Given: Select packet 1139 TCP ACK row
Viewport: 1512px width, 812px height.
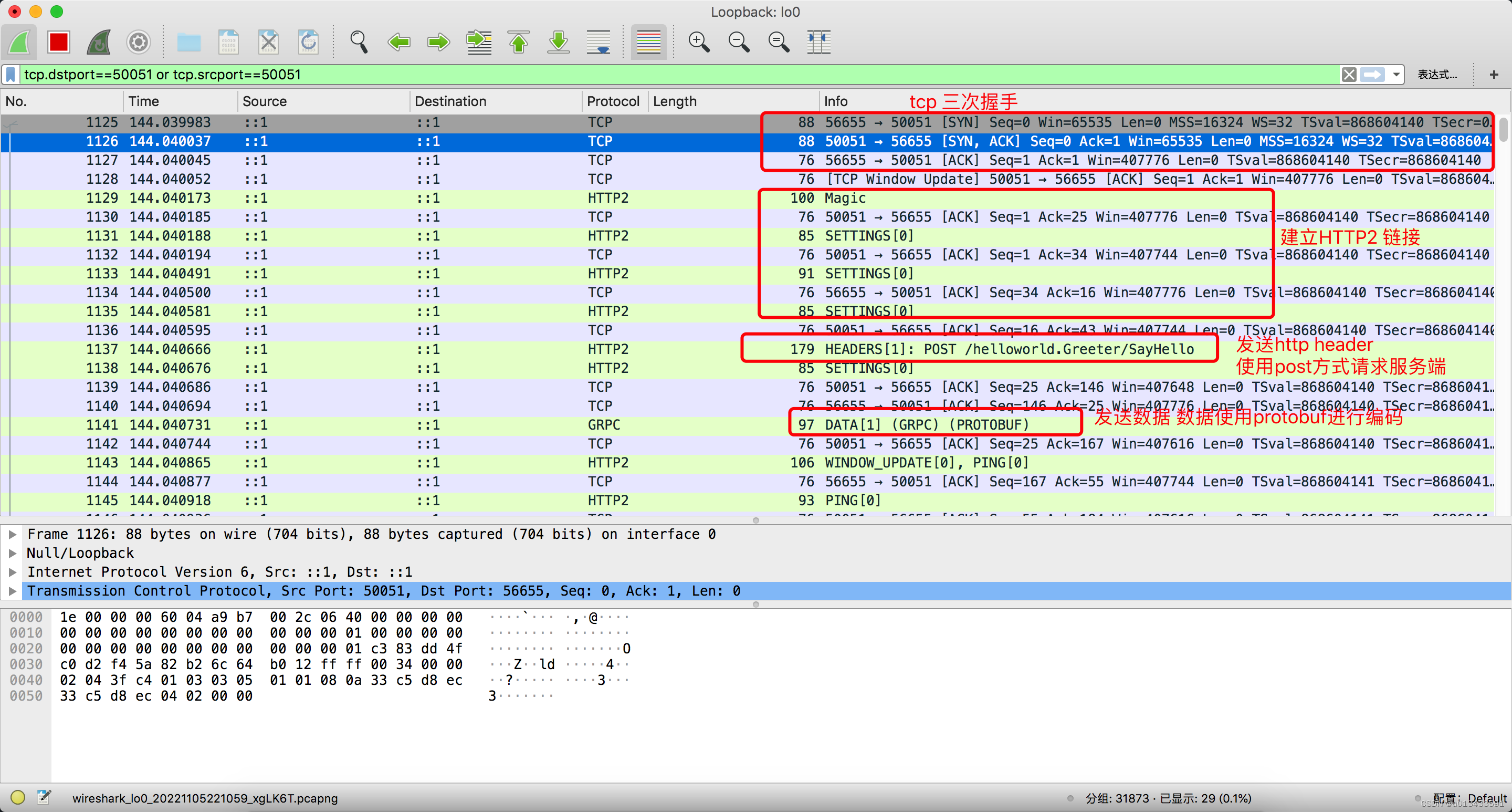Looking at the screenshot, I should (x=748, y=388).
